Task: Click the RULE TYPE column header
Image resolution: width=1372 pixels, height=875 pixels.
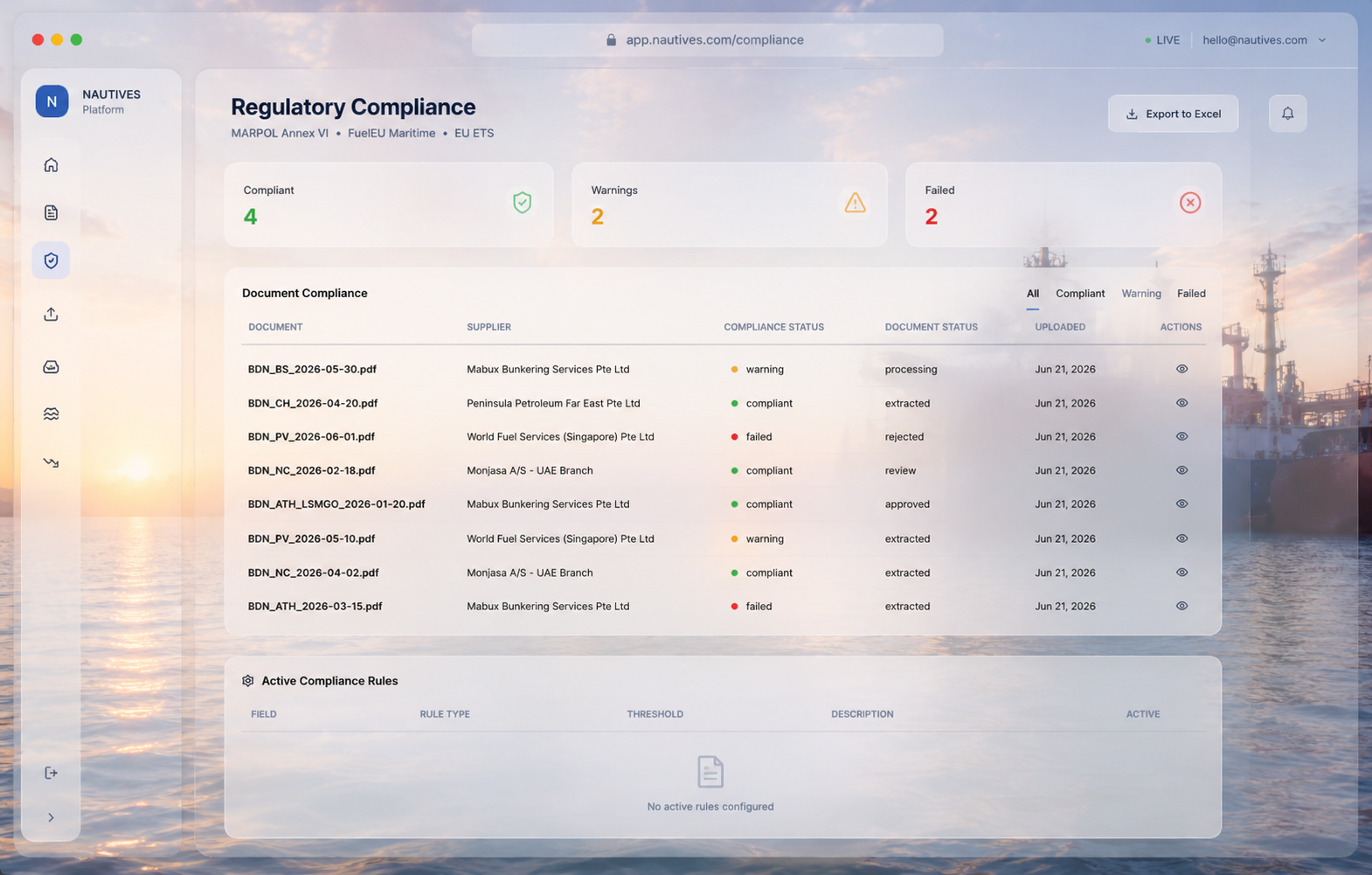Action: (x=445, y=714)
